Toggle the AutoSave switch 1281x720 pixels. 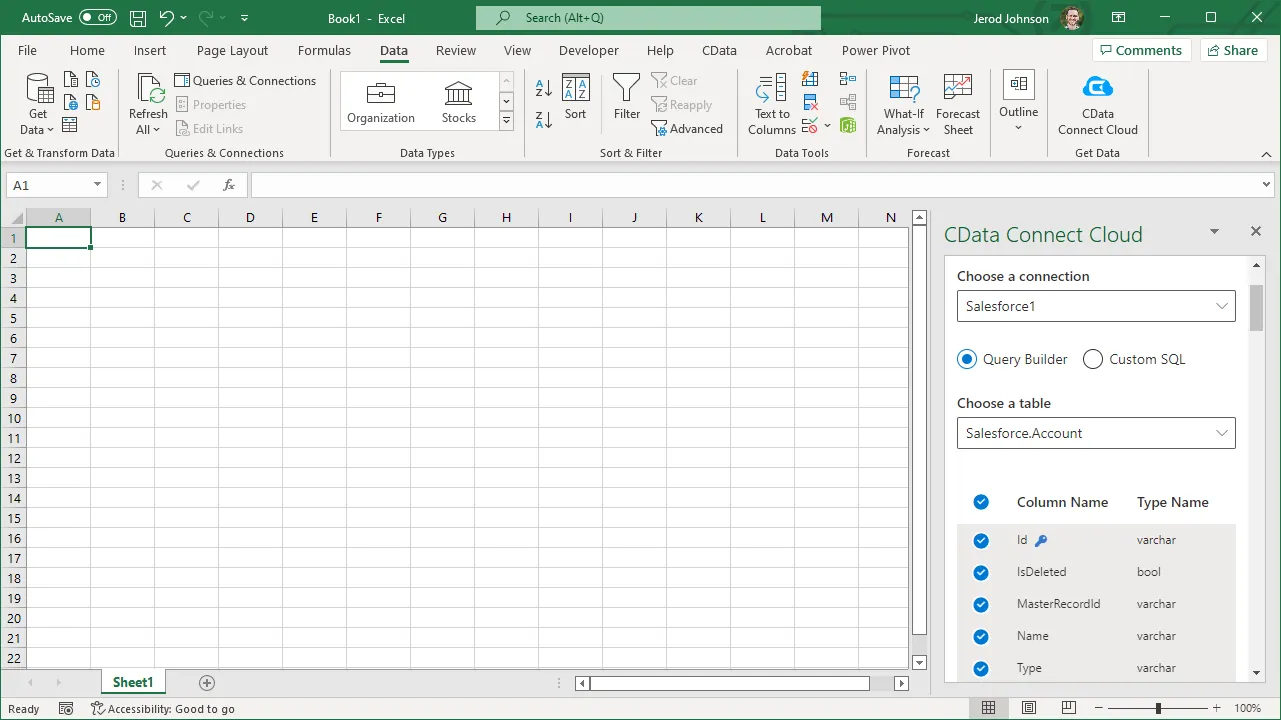pyautogui.click(x=97, y=18)
